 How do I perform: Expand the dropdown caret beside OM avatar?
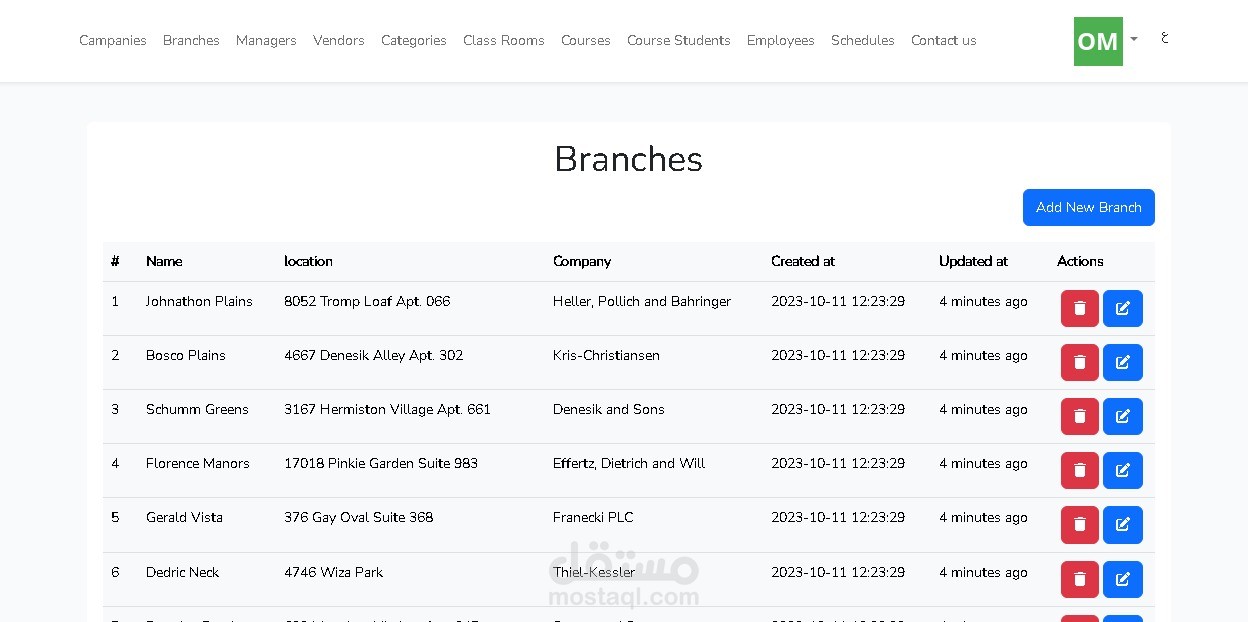[x=1134, y=40]
